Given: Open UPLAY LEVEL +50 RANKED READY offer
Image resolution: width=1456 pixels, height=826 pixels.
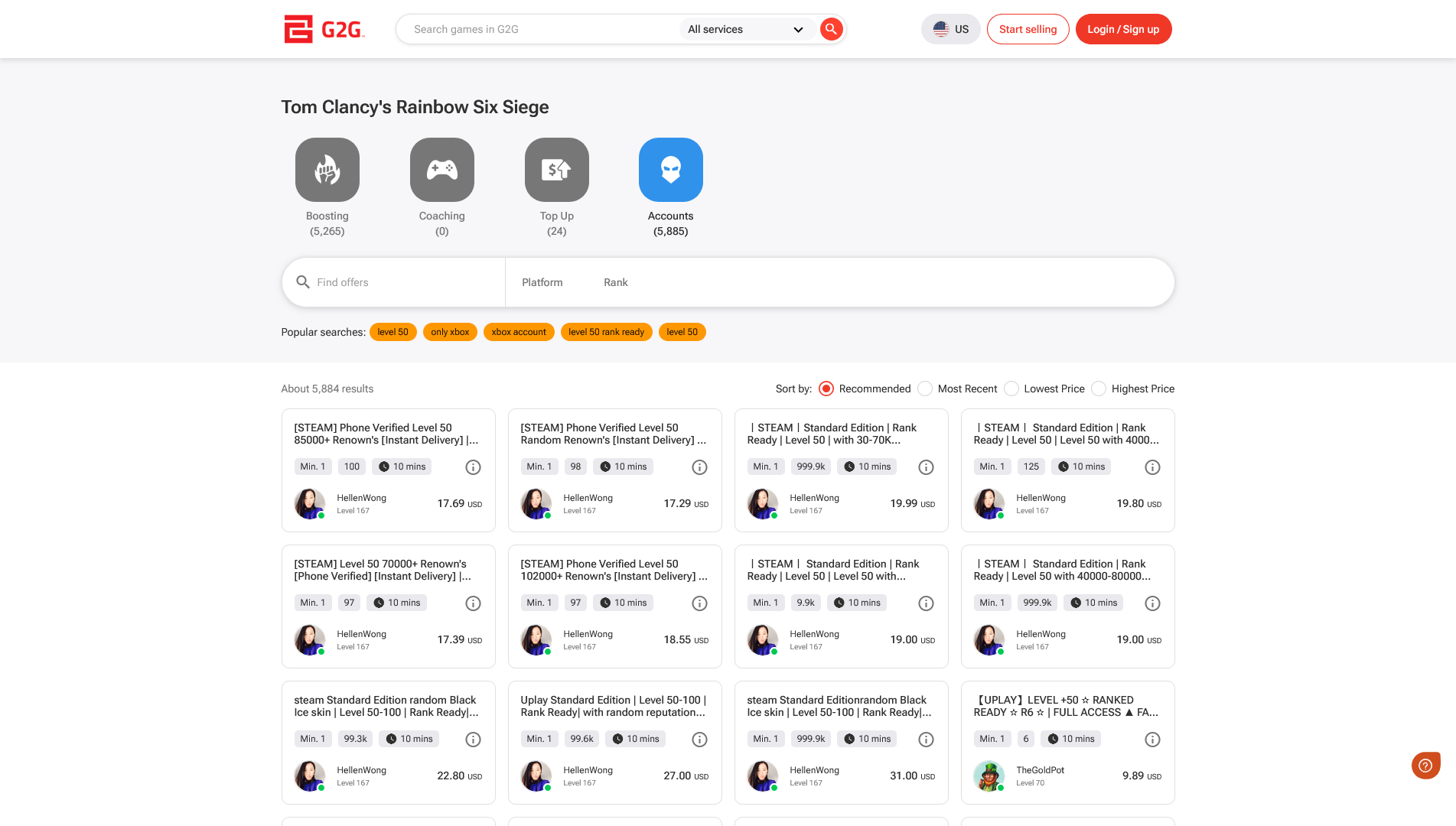Looking at the screenshot, I should tap(1066, 706).
